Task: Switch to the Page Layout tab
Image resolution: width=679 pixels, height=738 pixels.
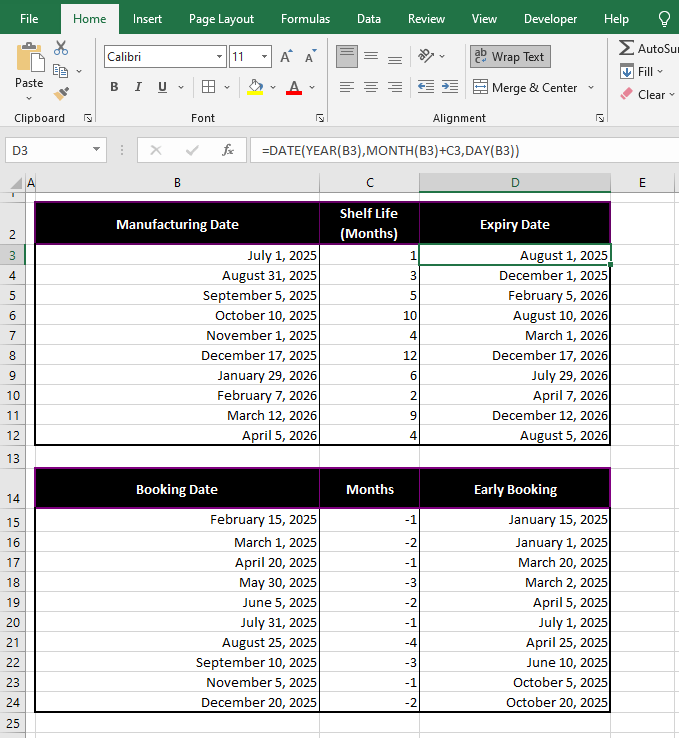Action: click(221, 19)
